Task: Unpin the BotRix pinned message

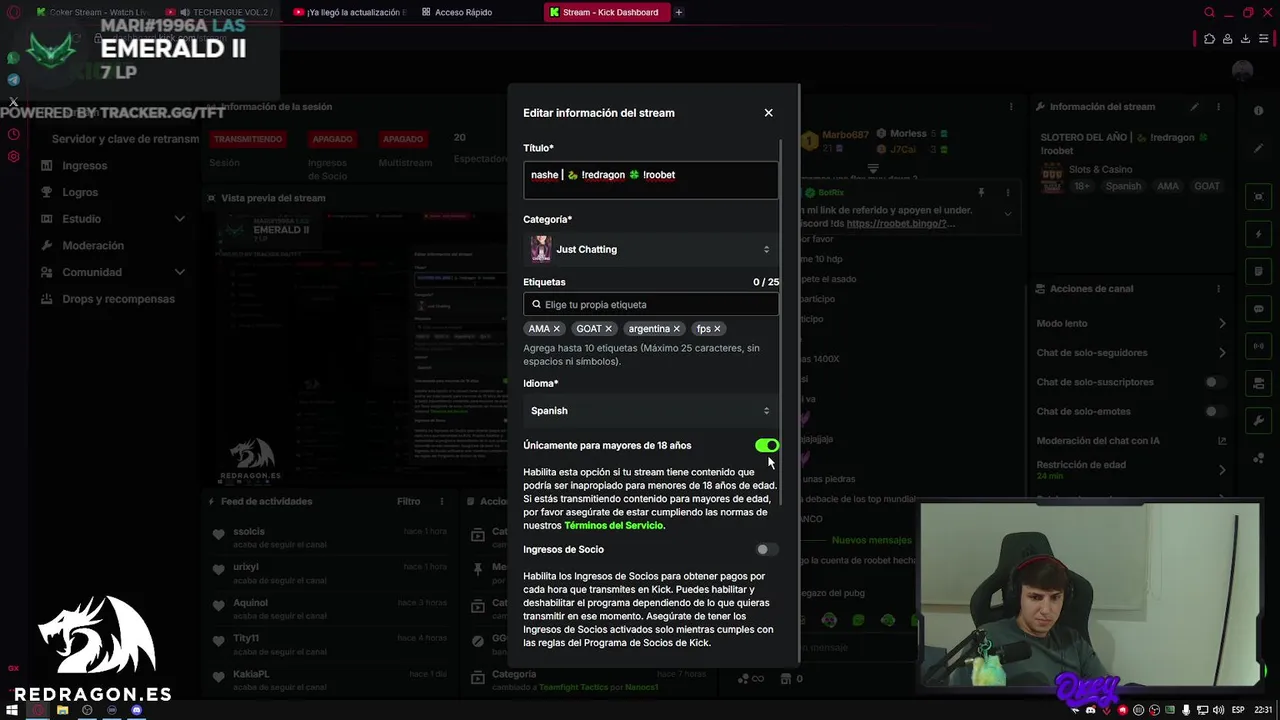Action: pyautogui.click(x=981, y=192)
